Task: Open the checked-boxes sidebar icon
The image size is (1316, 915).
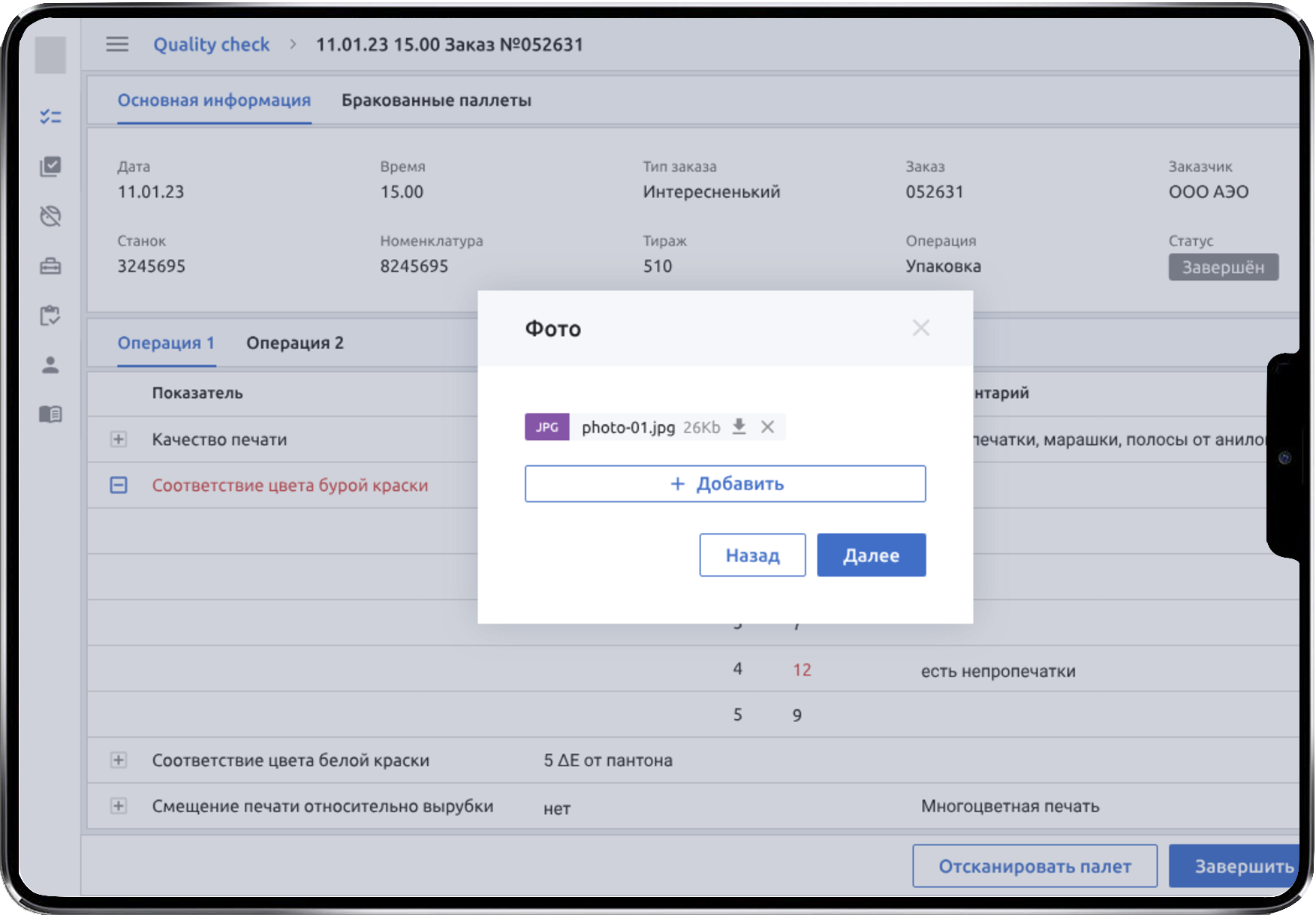Action: coord(50,166)
